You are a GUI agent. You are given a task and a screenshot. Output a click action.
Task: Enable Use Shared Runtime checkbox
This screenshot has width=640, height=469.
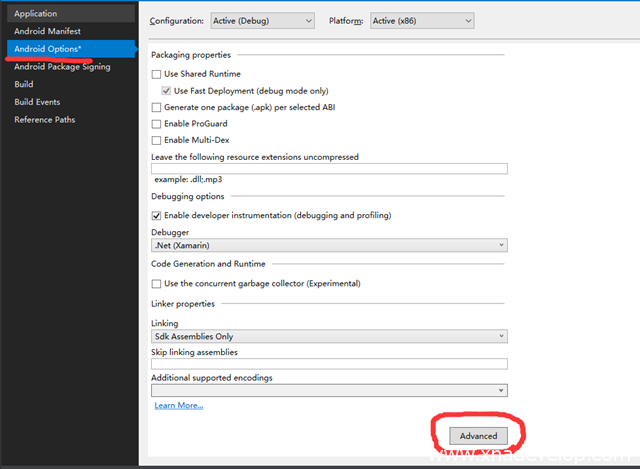point(156,75)
